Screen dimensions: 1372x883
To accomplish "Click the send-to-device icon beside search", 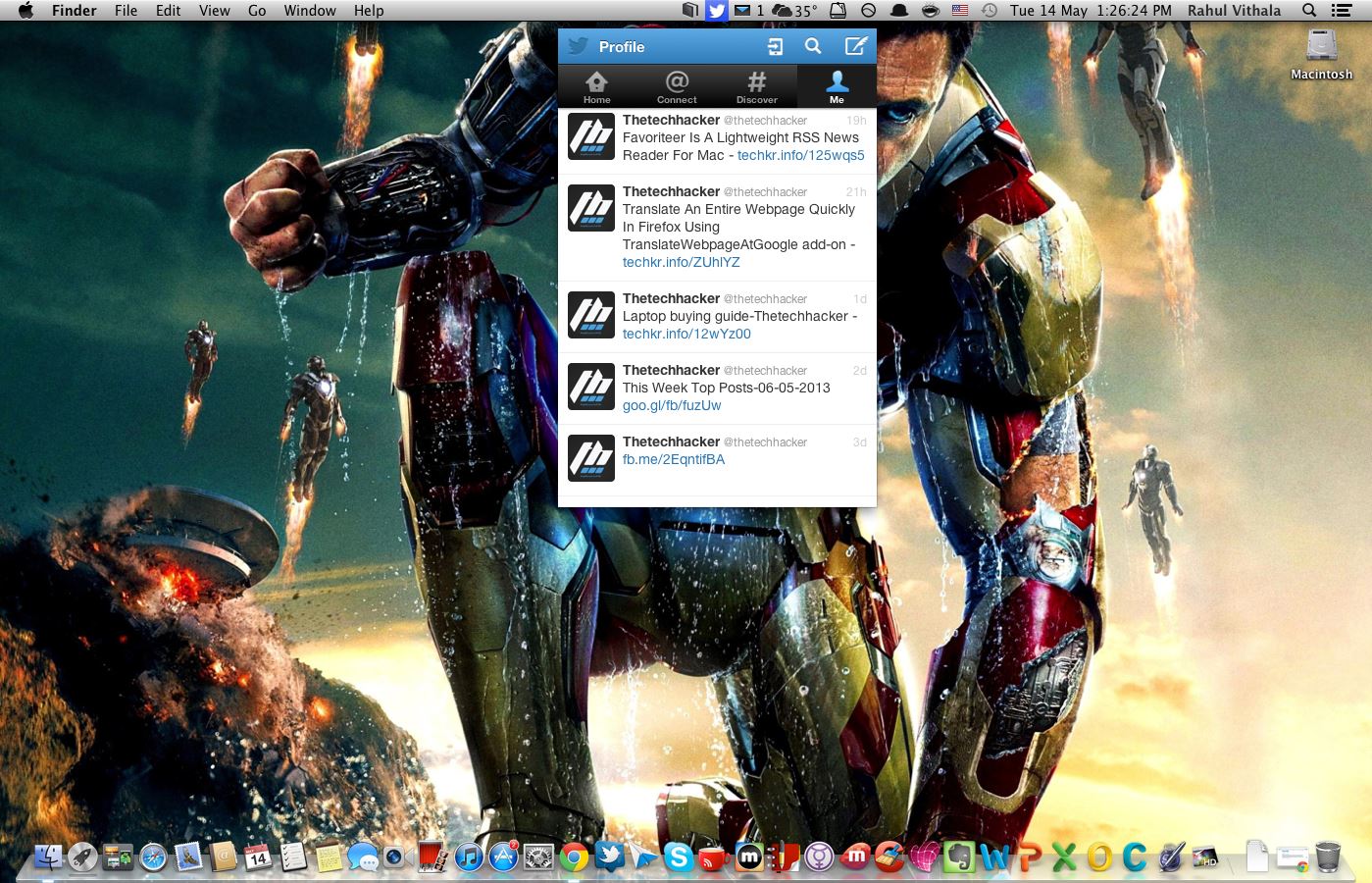I will pos(775,46).
